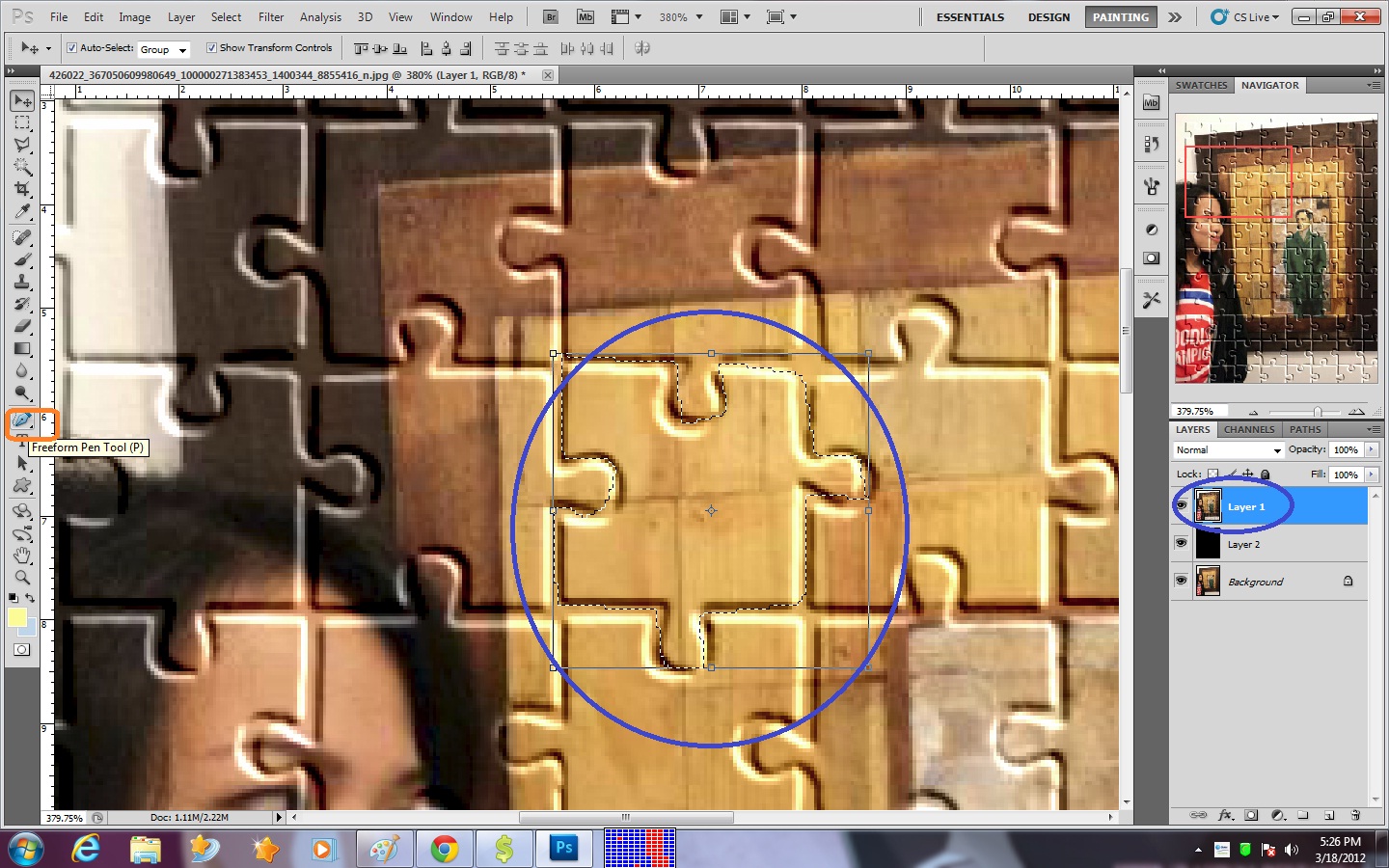Disable Show Transform Controls
Viewport: 1389px width, 868px height.
(211, 48)
